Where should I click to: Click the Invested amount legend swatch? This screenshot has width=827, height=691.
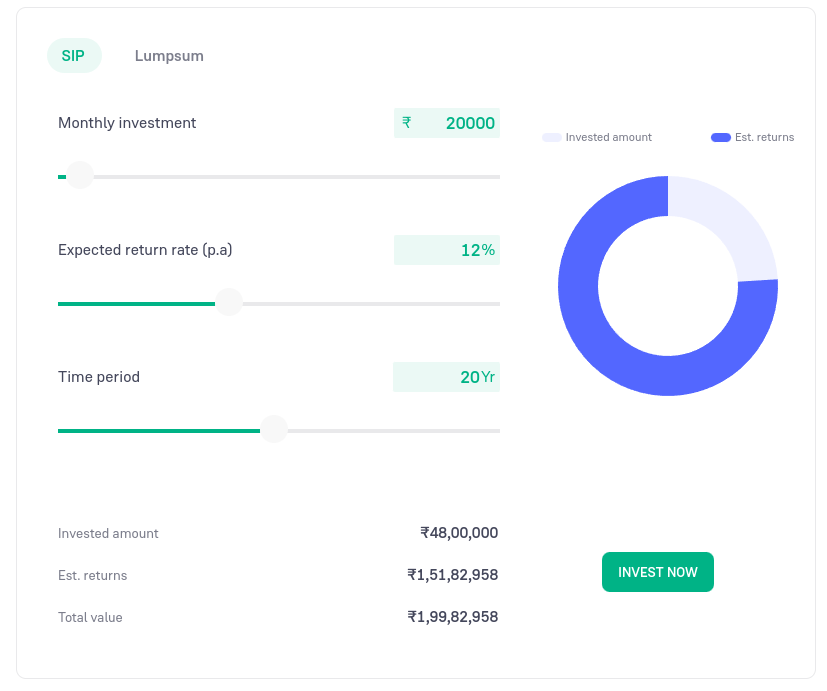(551, 137)
